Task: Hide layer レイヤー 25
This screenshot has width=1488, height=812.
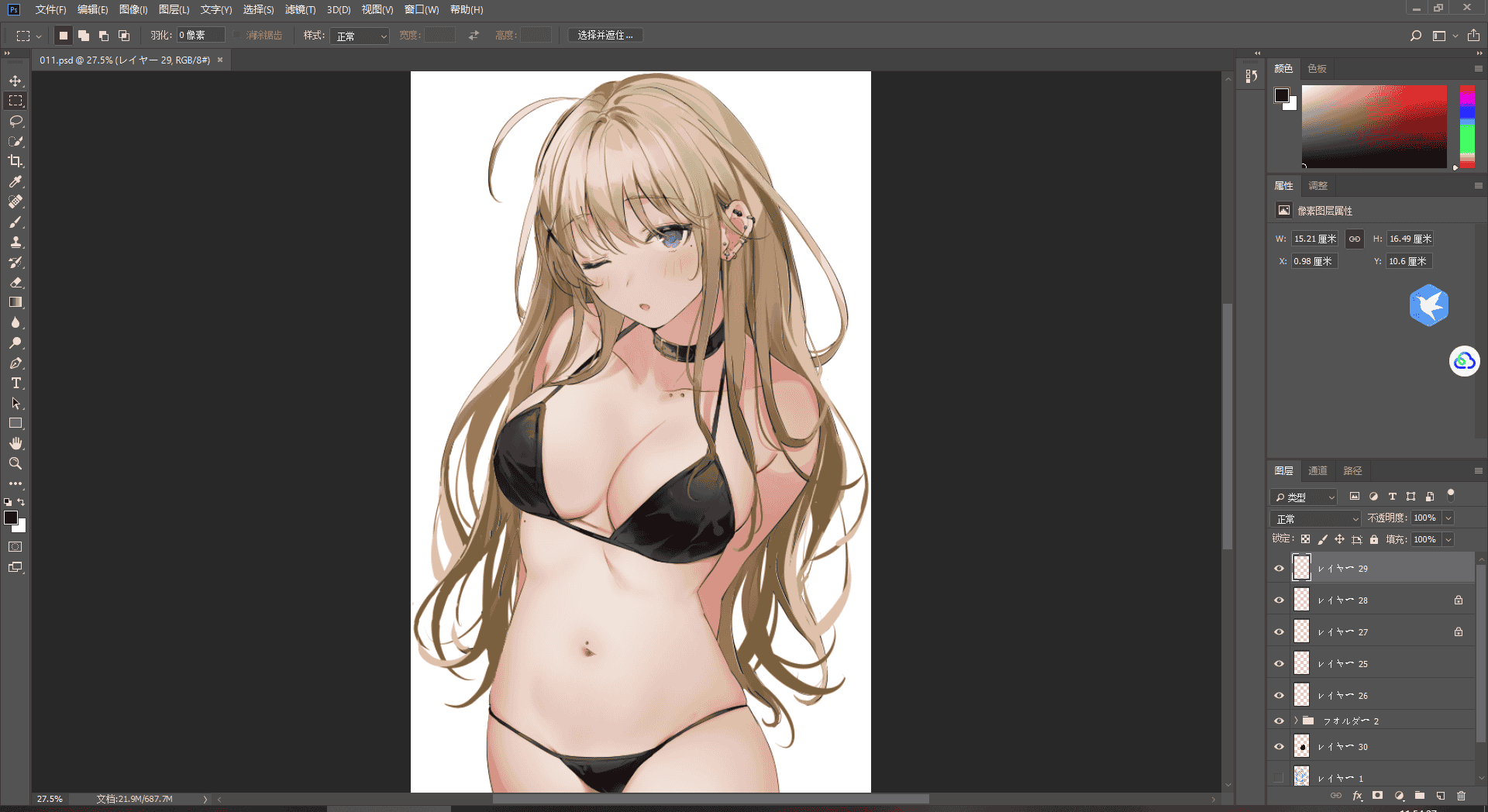Action: pyautogui.click(x=1279, y=663)
